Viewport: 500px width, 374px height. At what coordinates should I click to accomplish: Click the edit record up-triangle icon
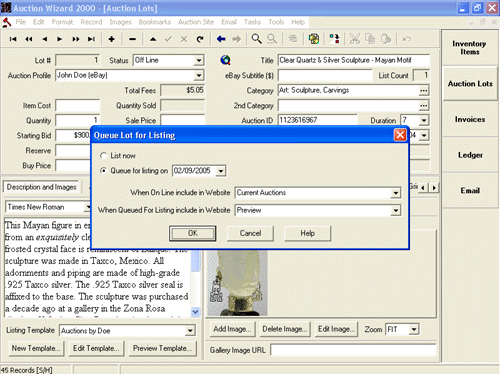tap(153, 39)
